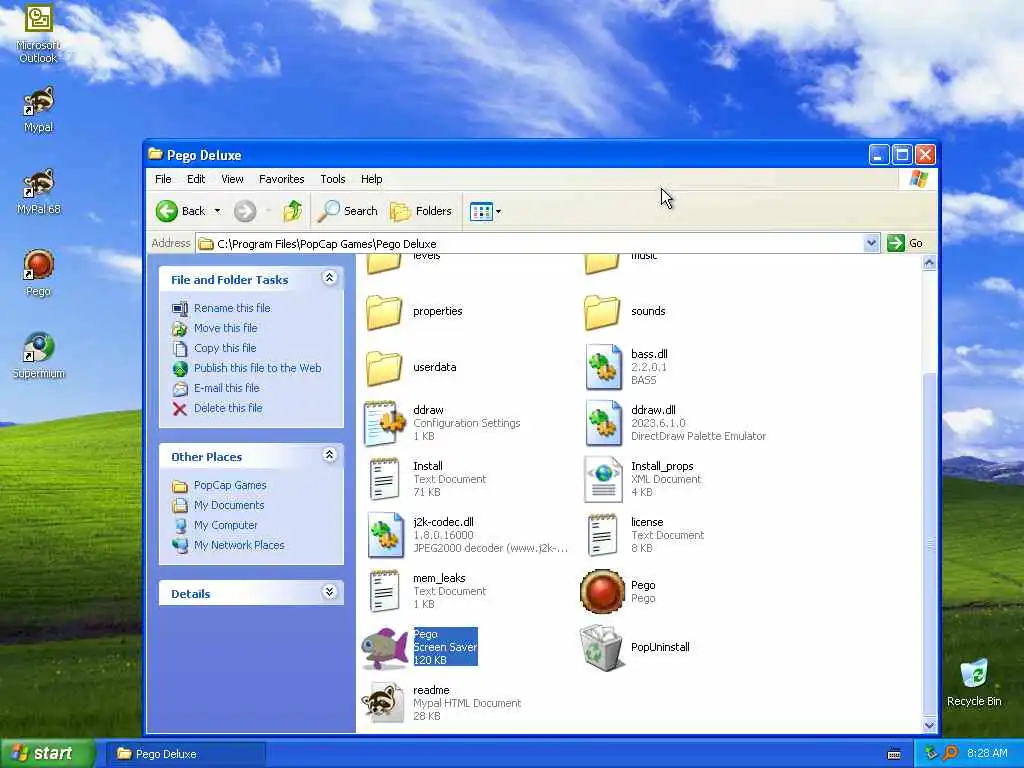
Task: Open the Help menu
Action: coord(372,179)
